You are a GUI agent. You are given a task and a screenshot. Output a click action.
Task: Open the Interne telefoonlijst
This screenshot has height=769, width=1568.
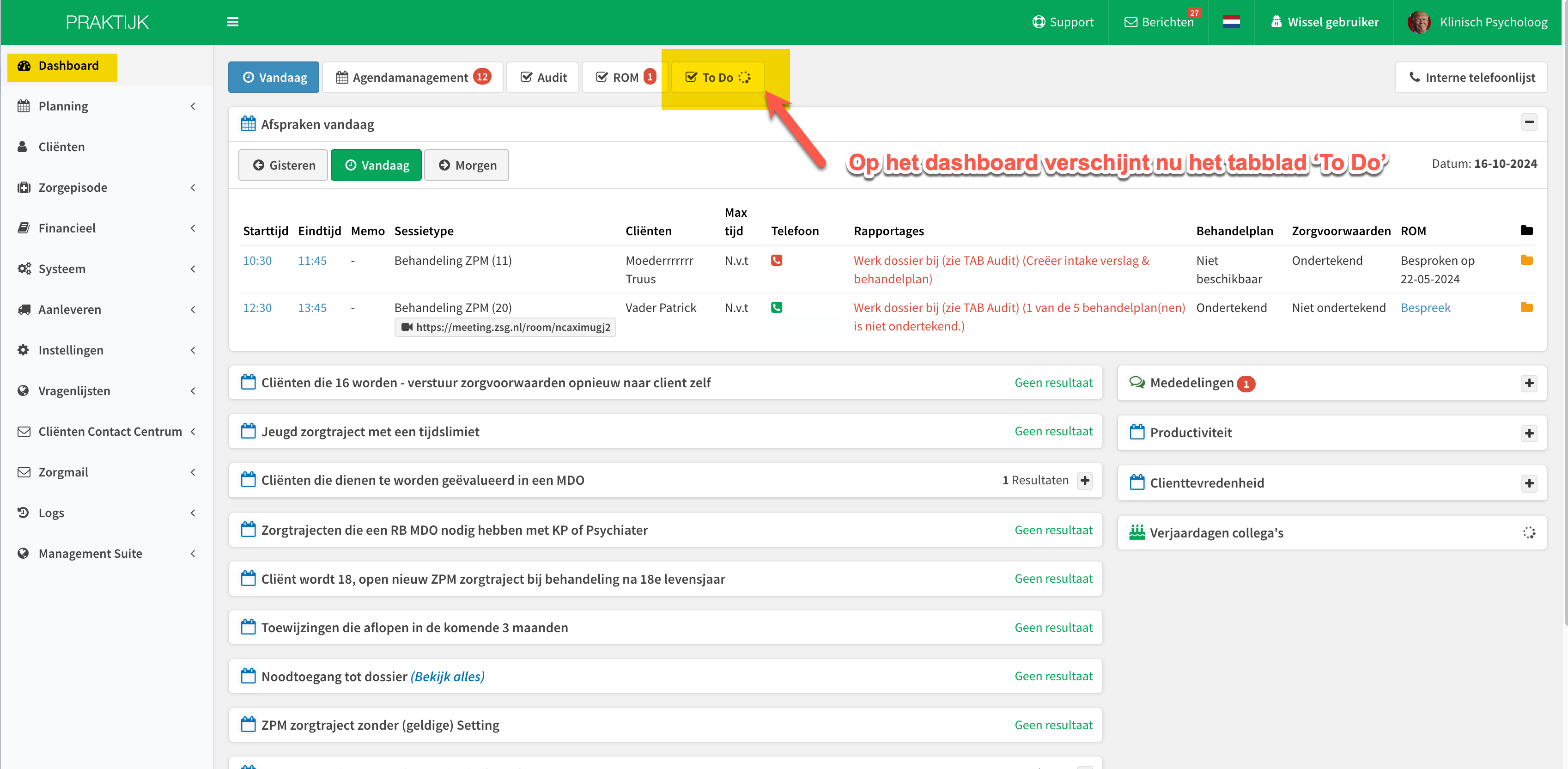point(1471,77)
